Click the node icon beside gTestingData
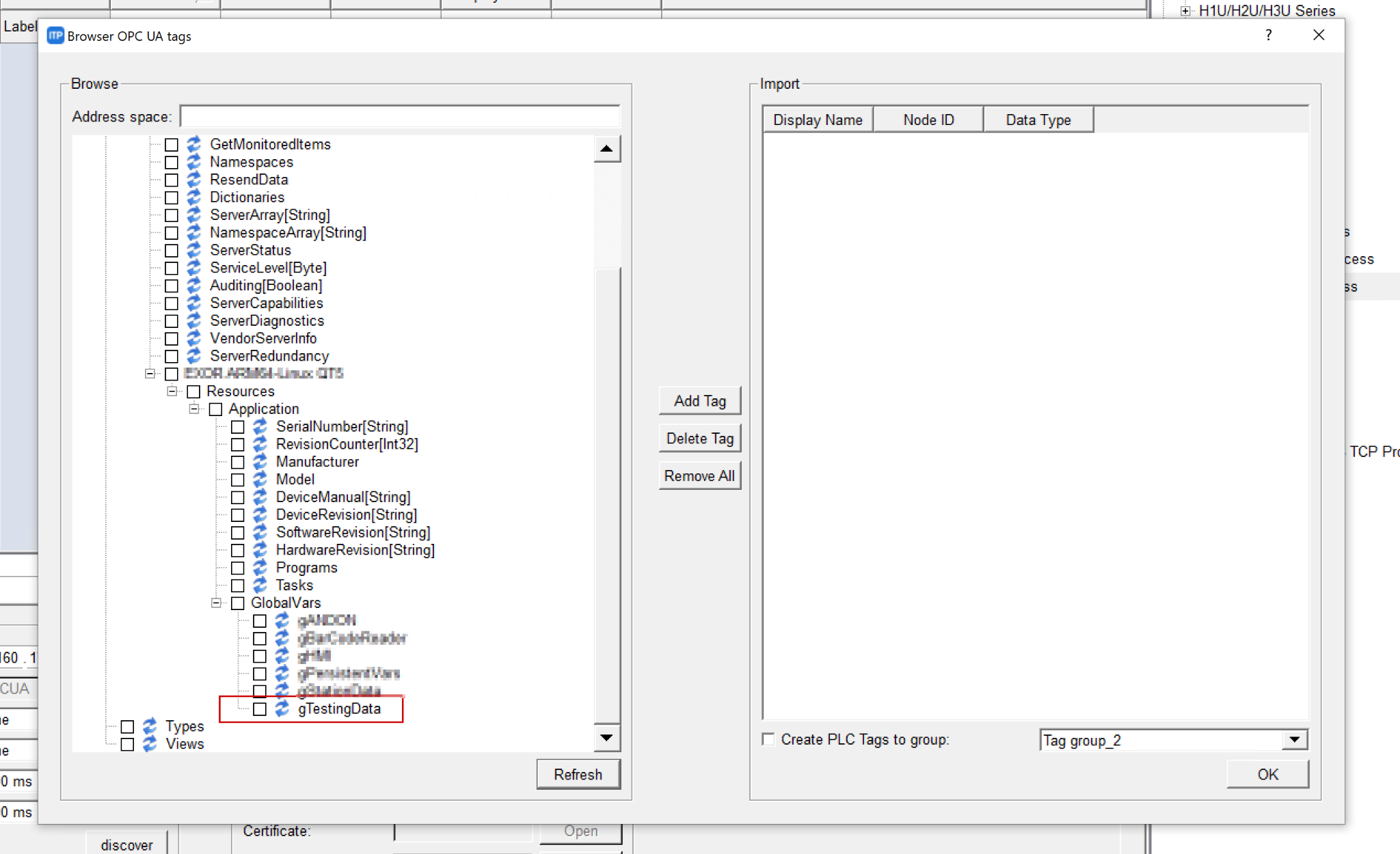 pos(282,709)
